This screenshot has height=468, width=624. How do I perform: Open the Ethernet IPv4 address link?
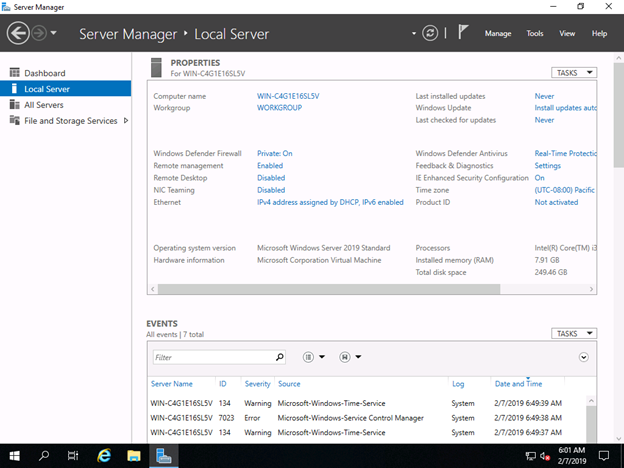(x=330, y=202)
